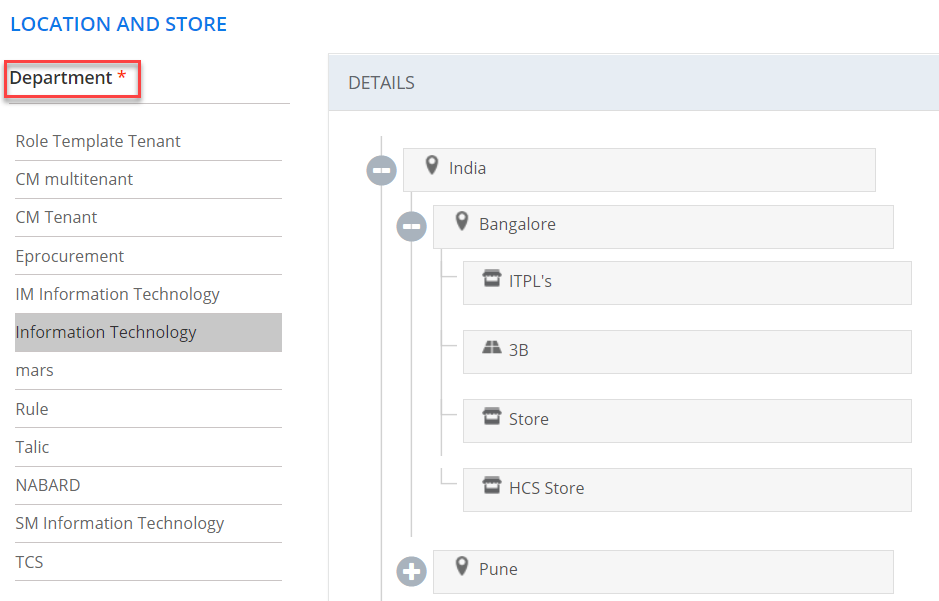The height and width of the screenshot is (601, 939).
Task: Expand the Pune location node
Action: pos(412,572)
